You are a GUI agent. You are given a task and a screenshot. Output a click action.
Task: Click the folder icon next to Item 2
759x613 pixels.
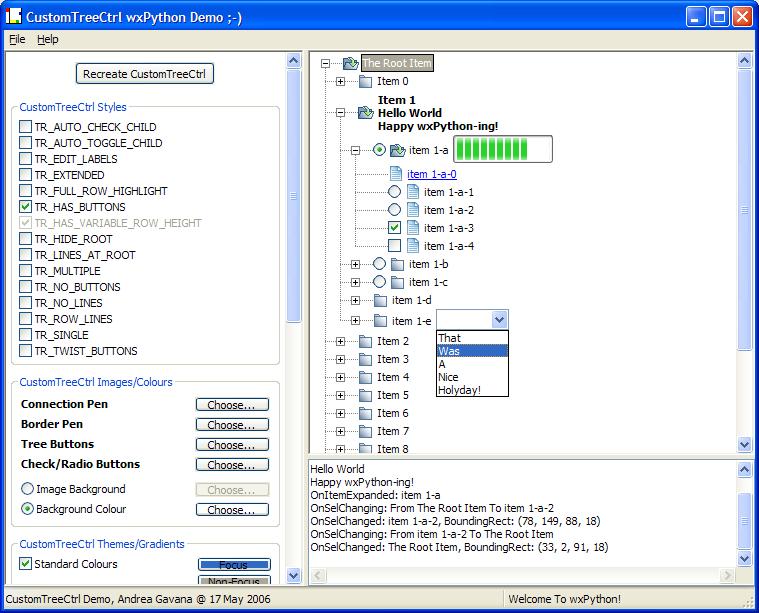(x=366, y=342)
